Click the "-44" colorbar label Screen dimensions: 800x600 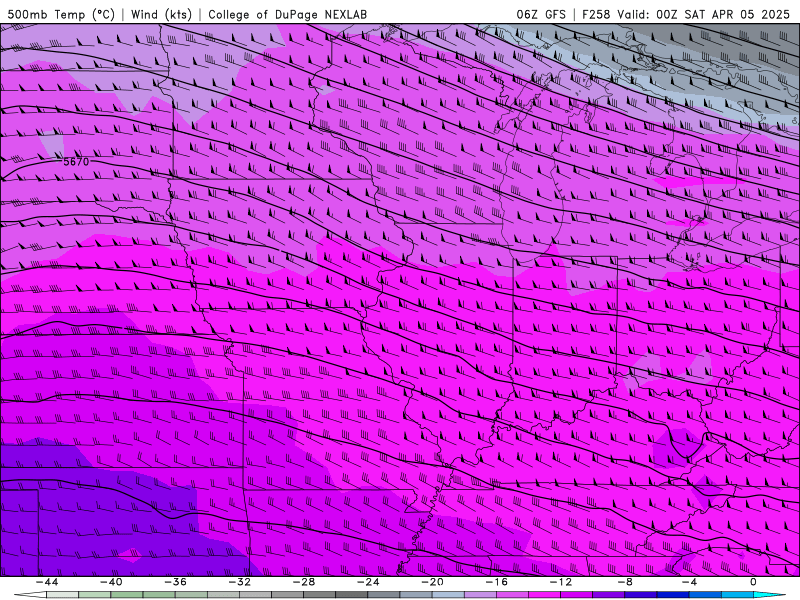(x=47, y=582)
